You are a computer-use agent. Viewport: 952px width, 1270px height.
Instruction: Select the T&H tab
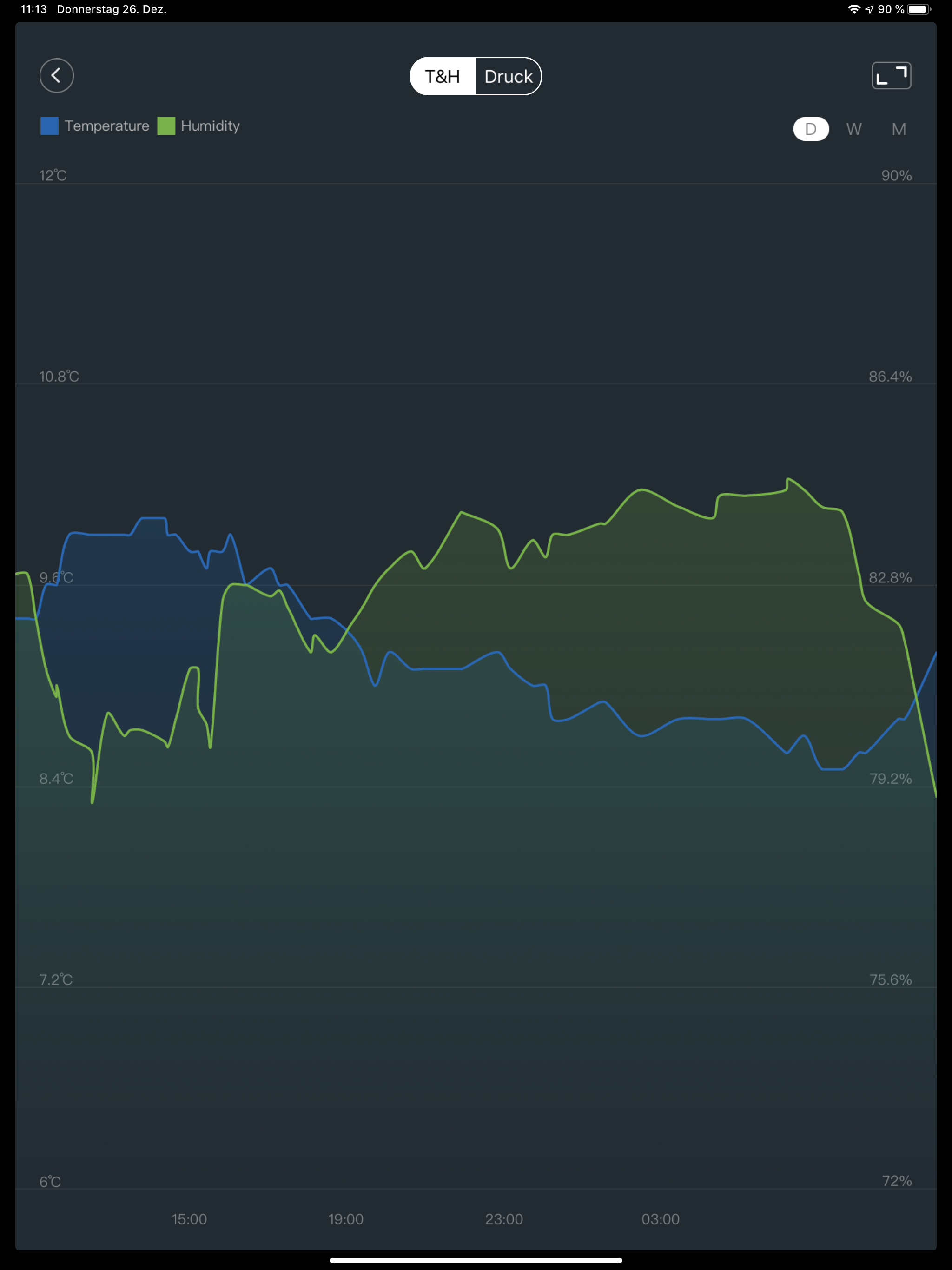coord(443,76)
